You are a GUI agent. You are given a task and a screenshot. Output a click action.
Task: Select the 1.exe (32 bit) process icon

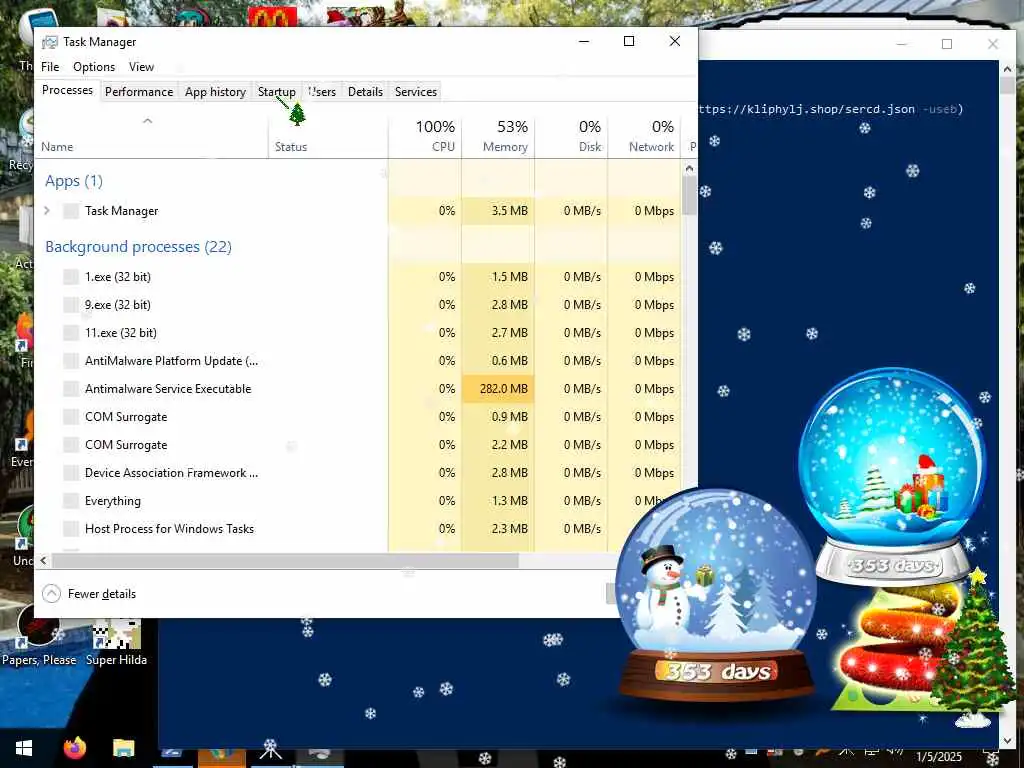71,277
